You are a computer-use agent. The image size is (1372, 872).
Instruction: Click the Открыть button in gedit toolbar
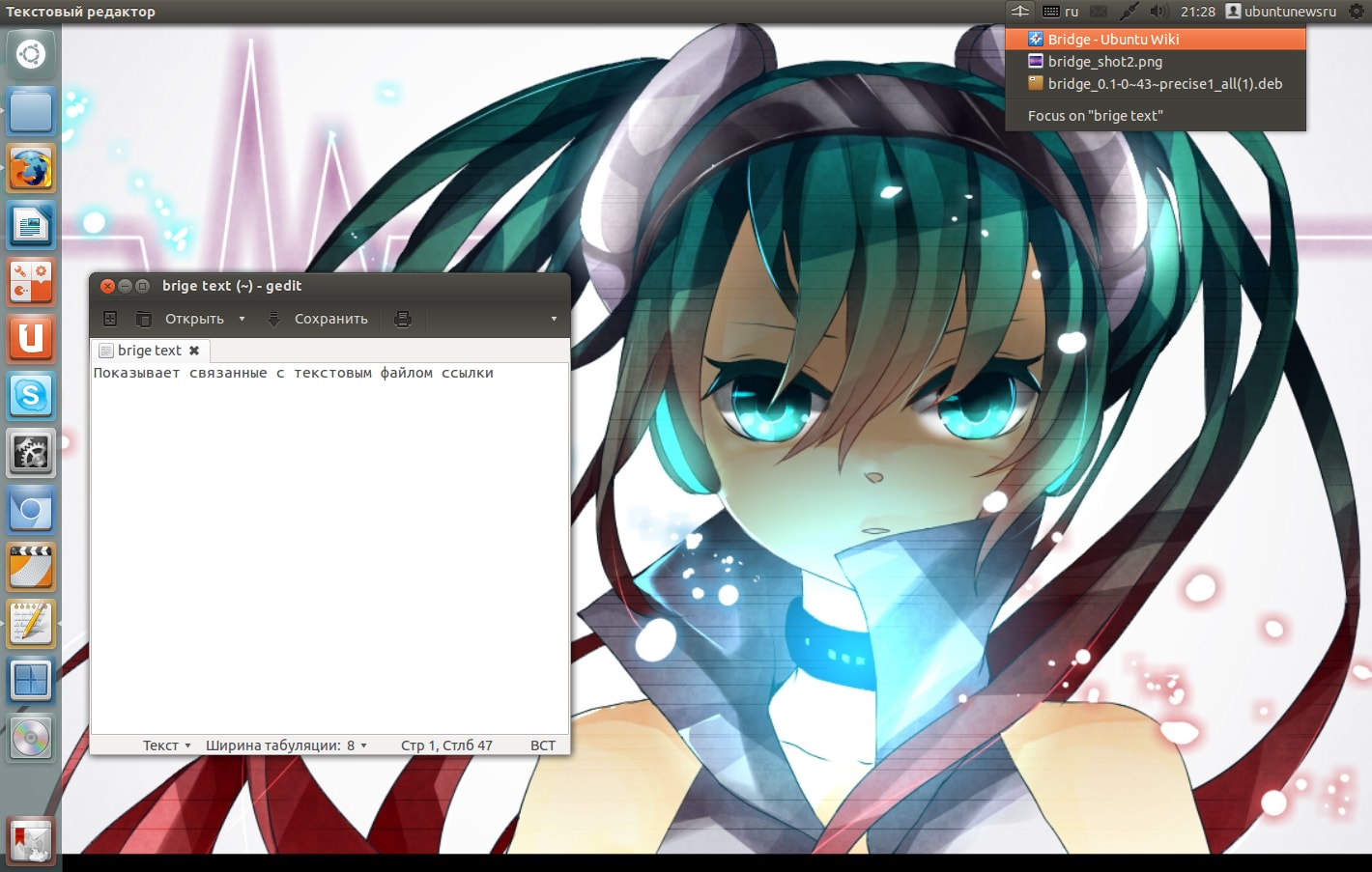194,319
